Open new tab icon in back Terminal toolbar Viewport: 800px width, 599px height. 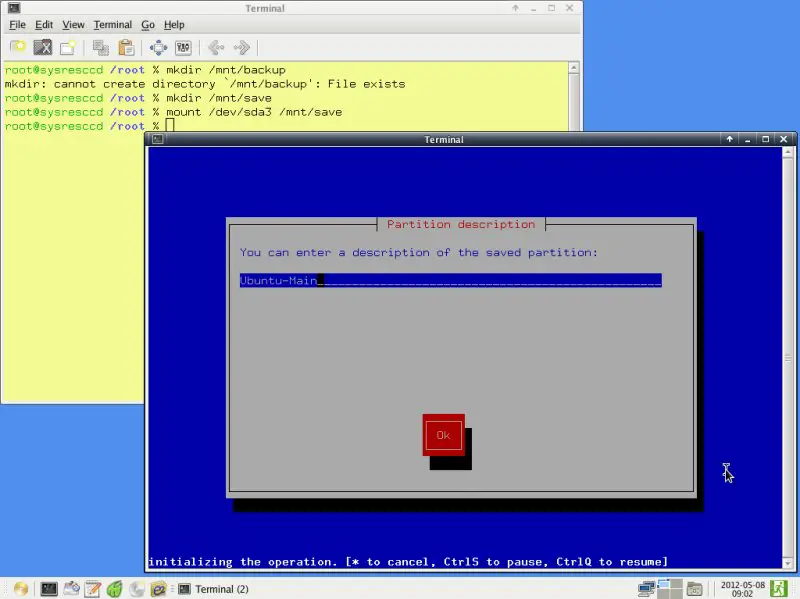(17, 47)
